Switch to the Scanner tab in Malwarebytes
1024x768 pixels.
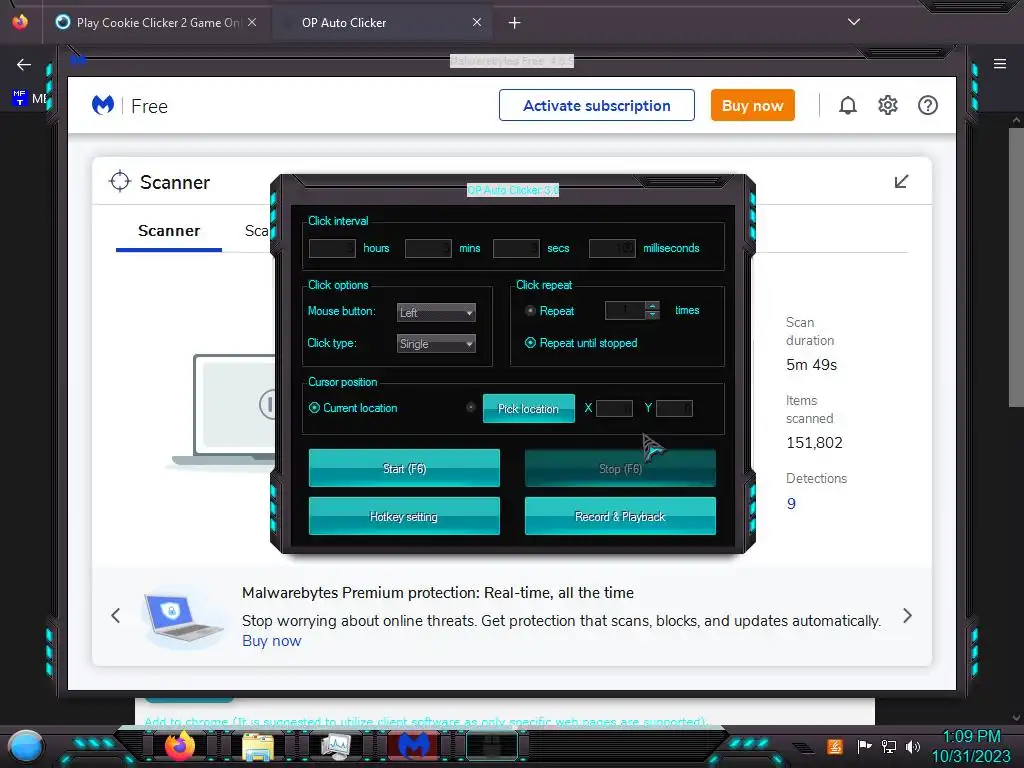click(168, 231)
